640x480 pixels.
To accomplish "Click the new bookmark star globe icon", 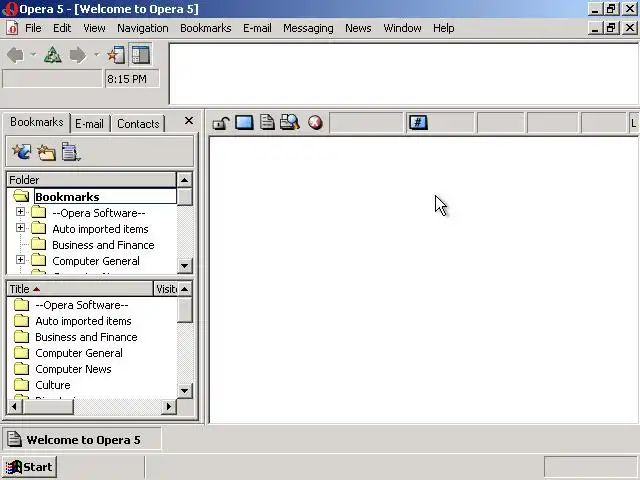I will click(x=22, y=151).
